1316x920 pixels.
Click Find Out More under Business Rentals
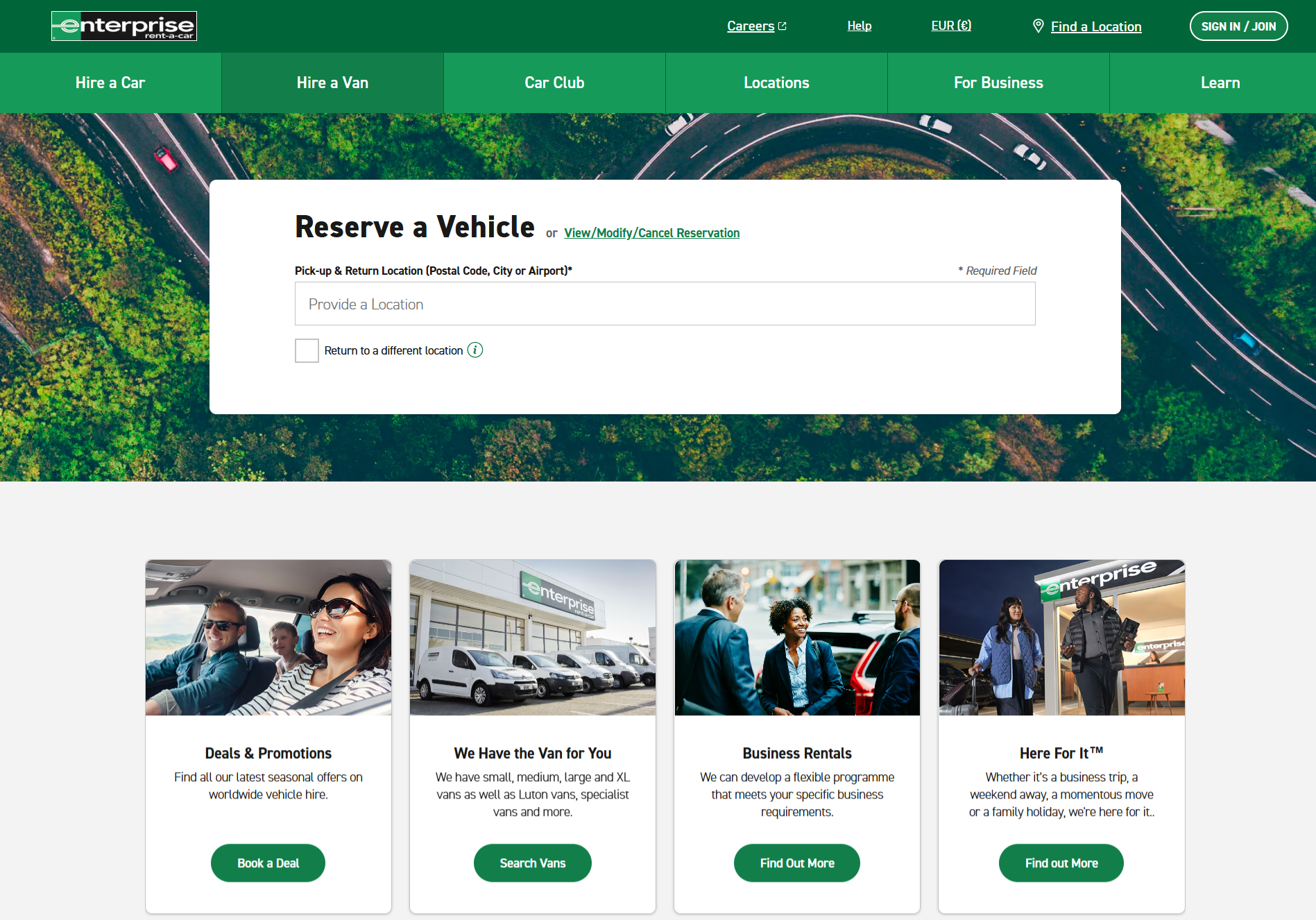coord(796,862)
